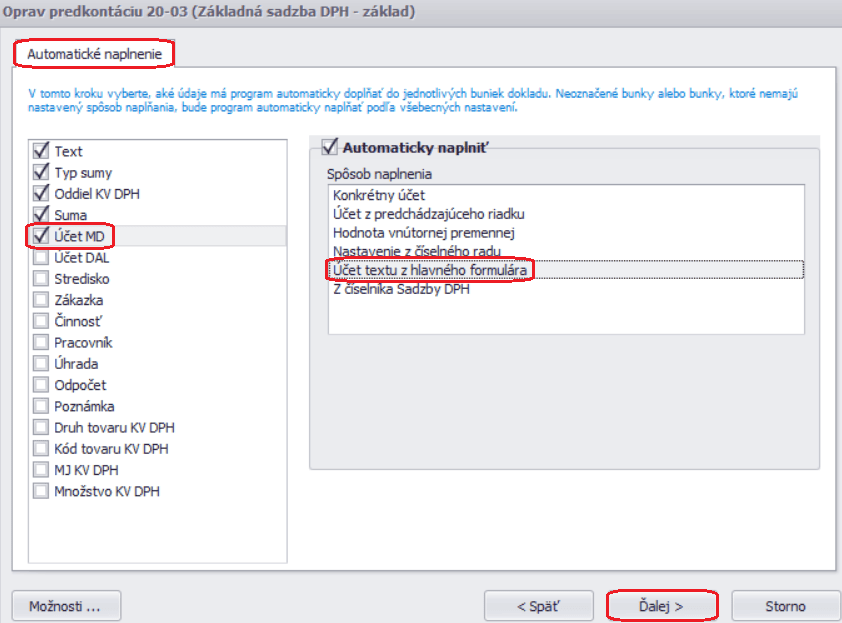This screenshot has width=842, height=623.
Task: Enable the Zákazka checkbox
Action: pyautogui.click(x=41, y=300)
